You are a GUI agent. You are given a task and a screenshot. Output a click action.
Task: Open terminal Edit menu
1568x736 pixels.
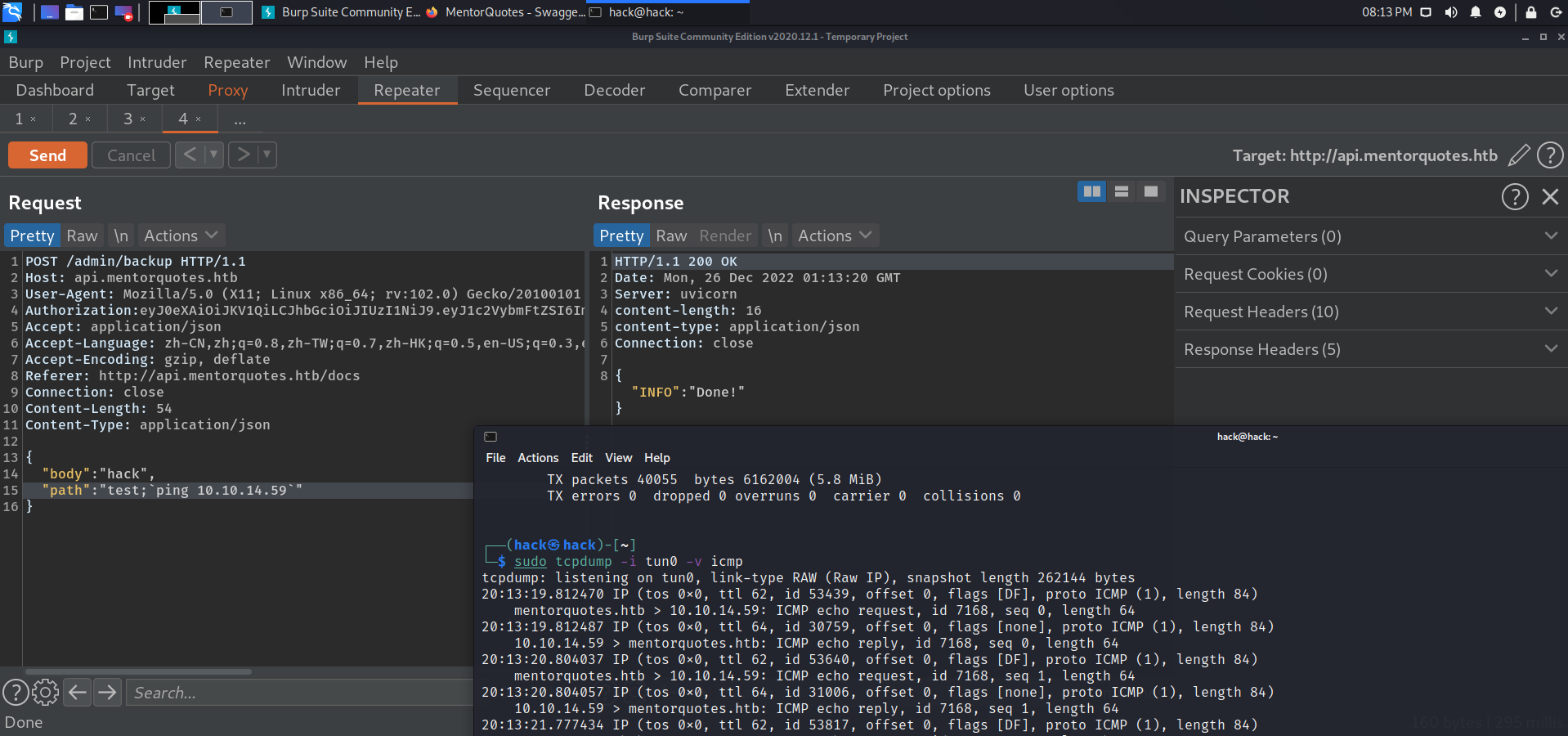click(x=581, y=458)
